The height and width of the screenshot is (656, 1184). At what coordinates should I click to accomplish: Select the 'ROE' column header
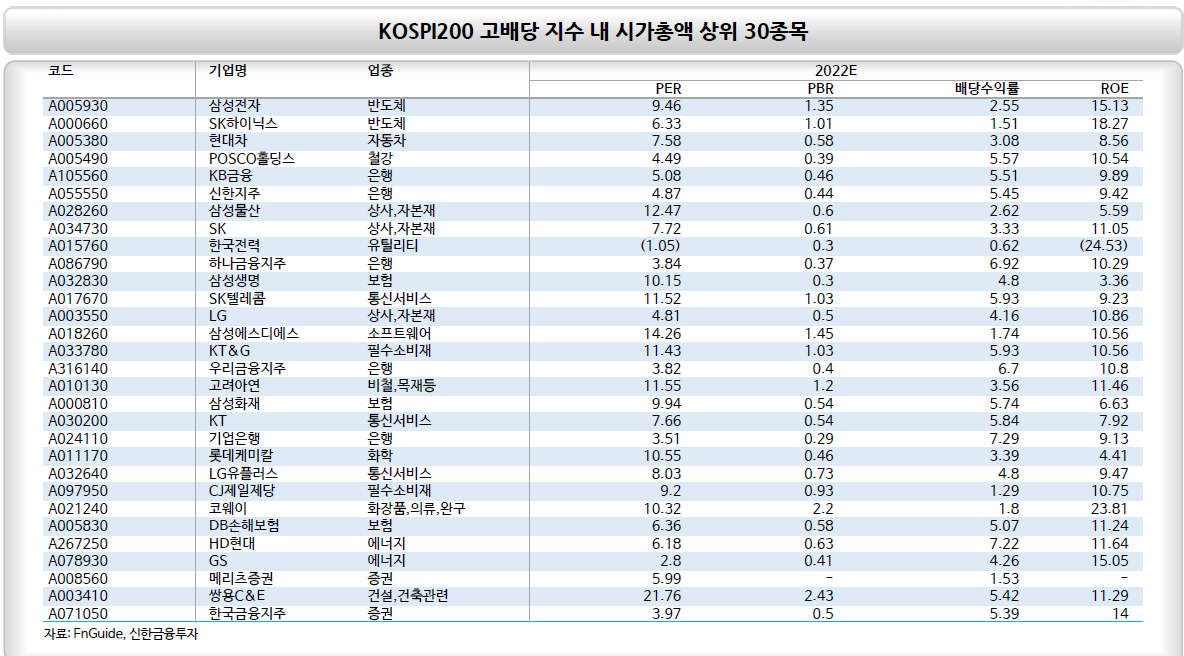(1115, 88)
